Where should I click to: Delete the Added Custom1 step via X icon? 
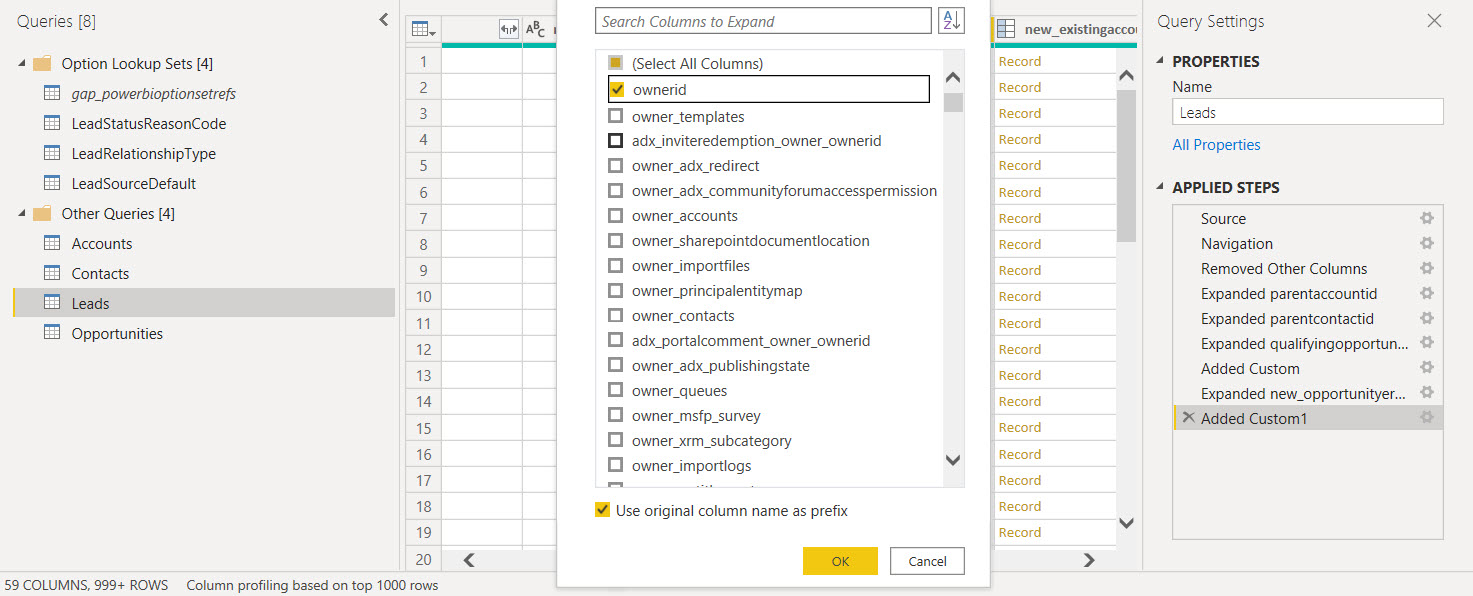click(x=1188, y=417)
